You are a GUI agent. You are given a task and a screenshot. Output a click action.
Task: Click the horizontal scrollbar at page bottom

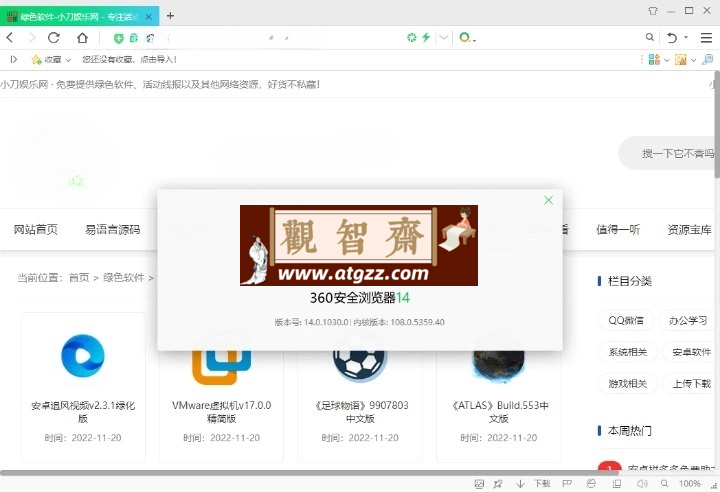click(309, 472)
